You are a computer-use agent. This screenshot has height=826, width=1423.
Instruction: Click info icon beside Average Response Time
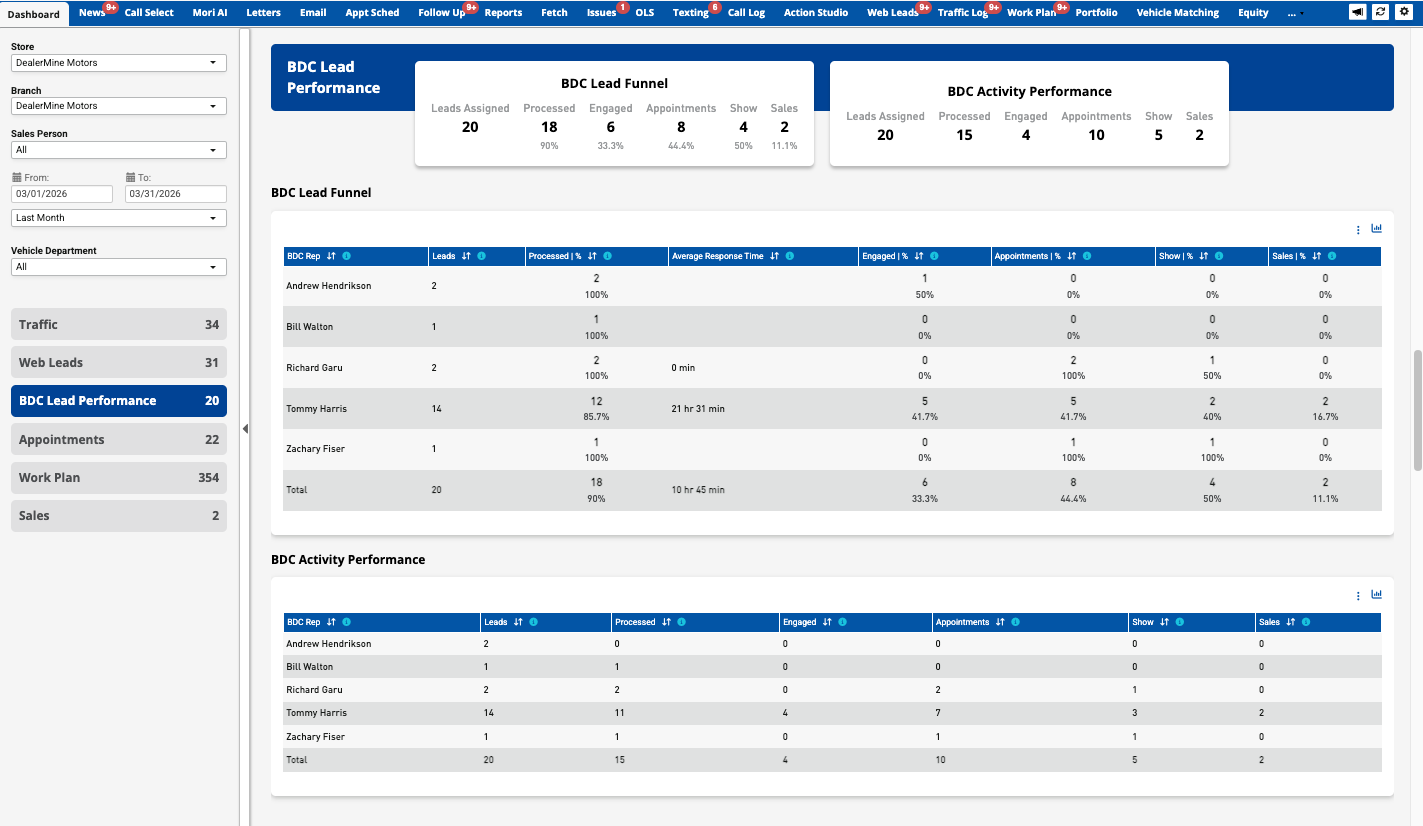tap(790, 256)
